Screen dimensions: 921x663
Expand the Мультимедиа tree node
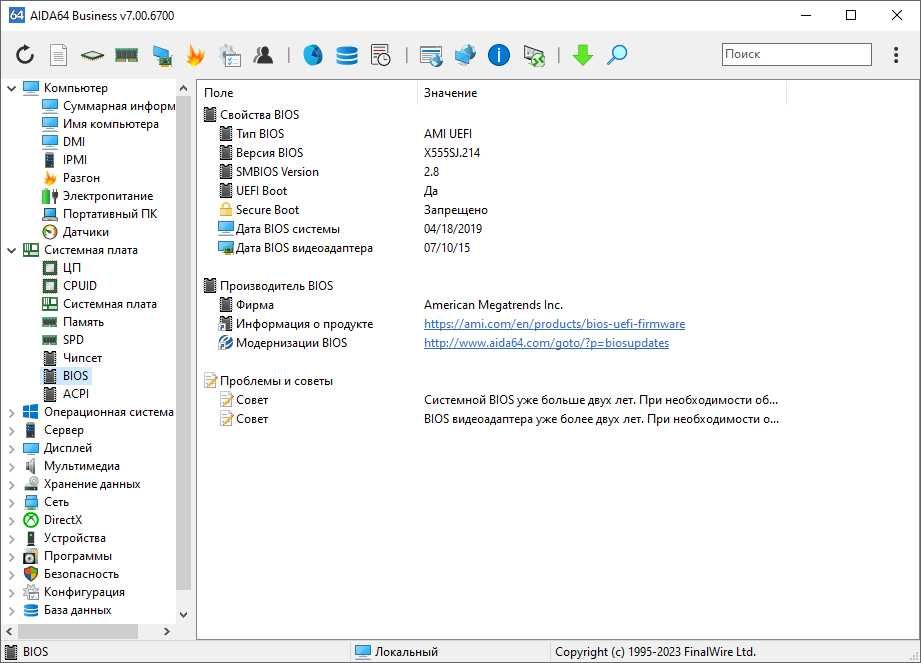click(11, 467)
